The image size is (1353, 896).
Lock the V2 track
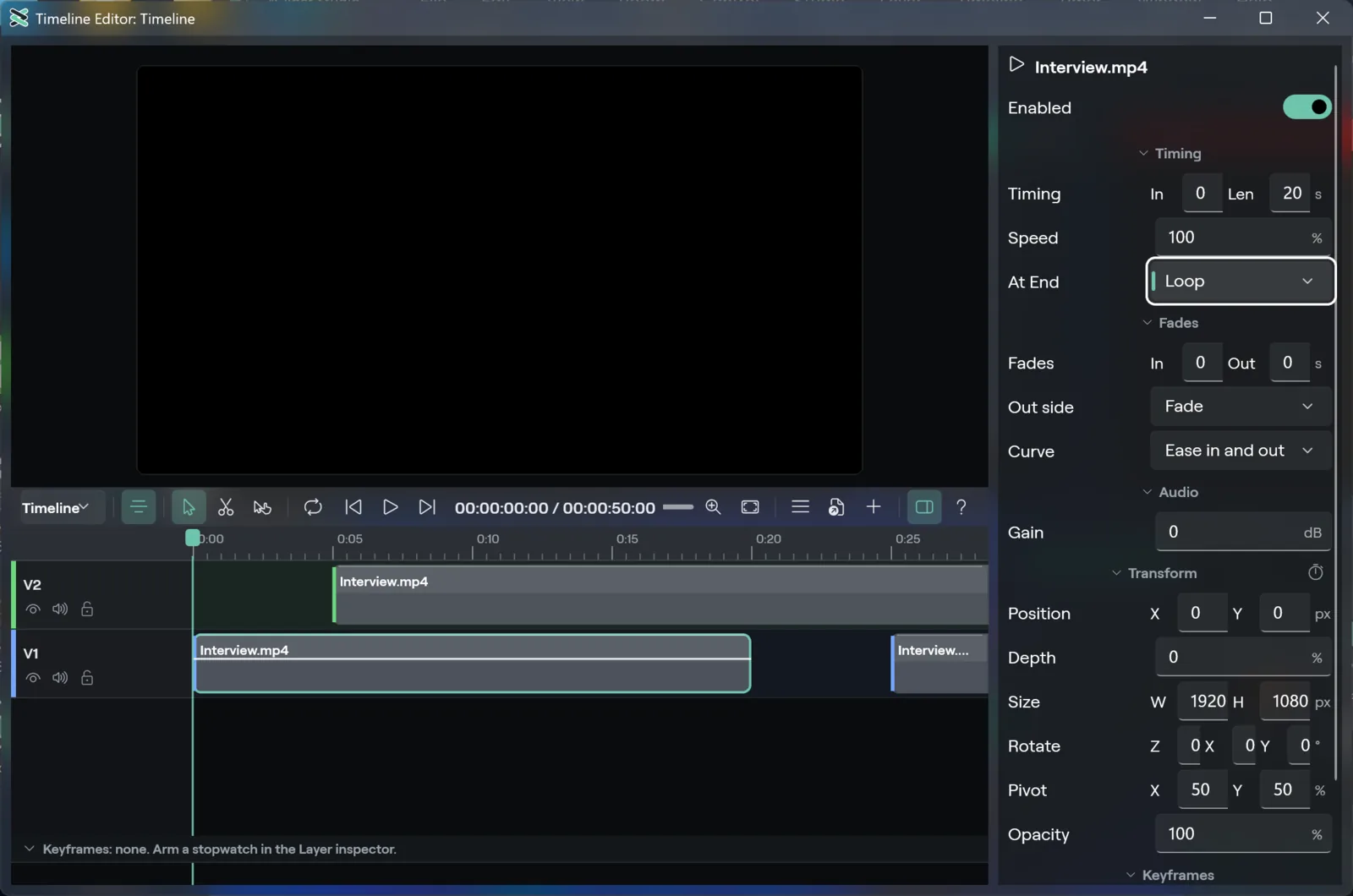tap(87, 609)
